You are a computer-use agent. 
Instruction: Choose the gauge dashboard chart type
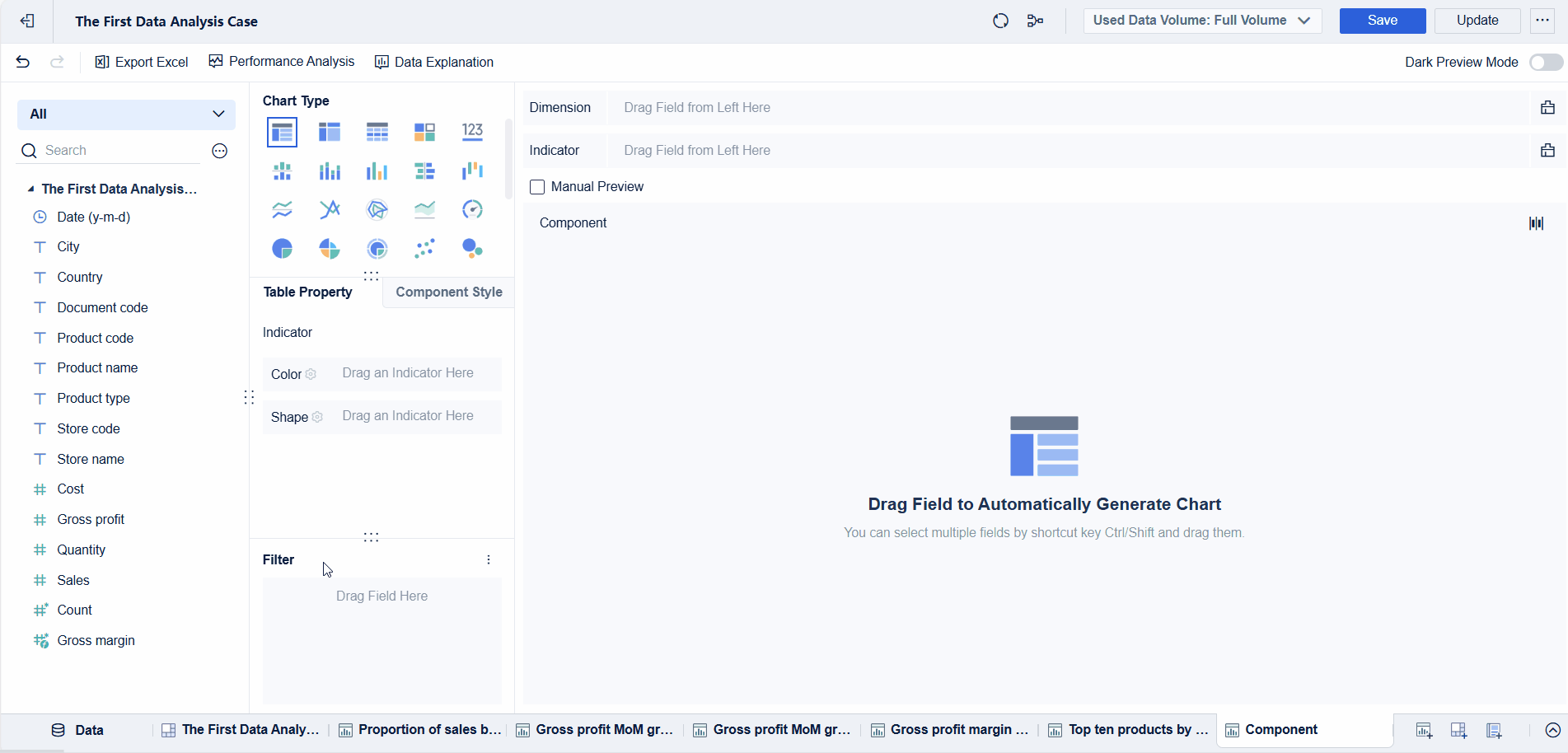coord(472,209)
